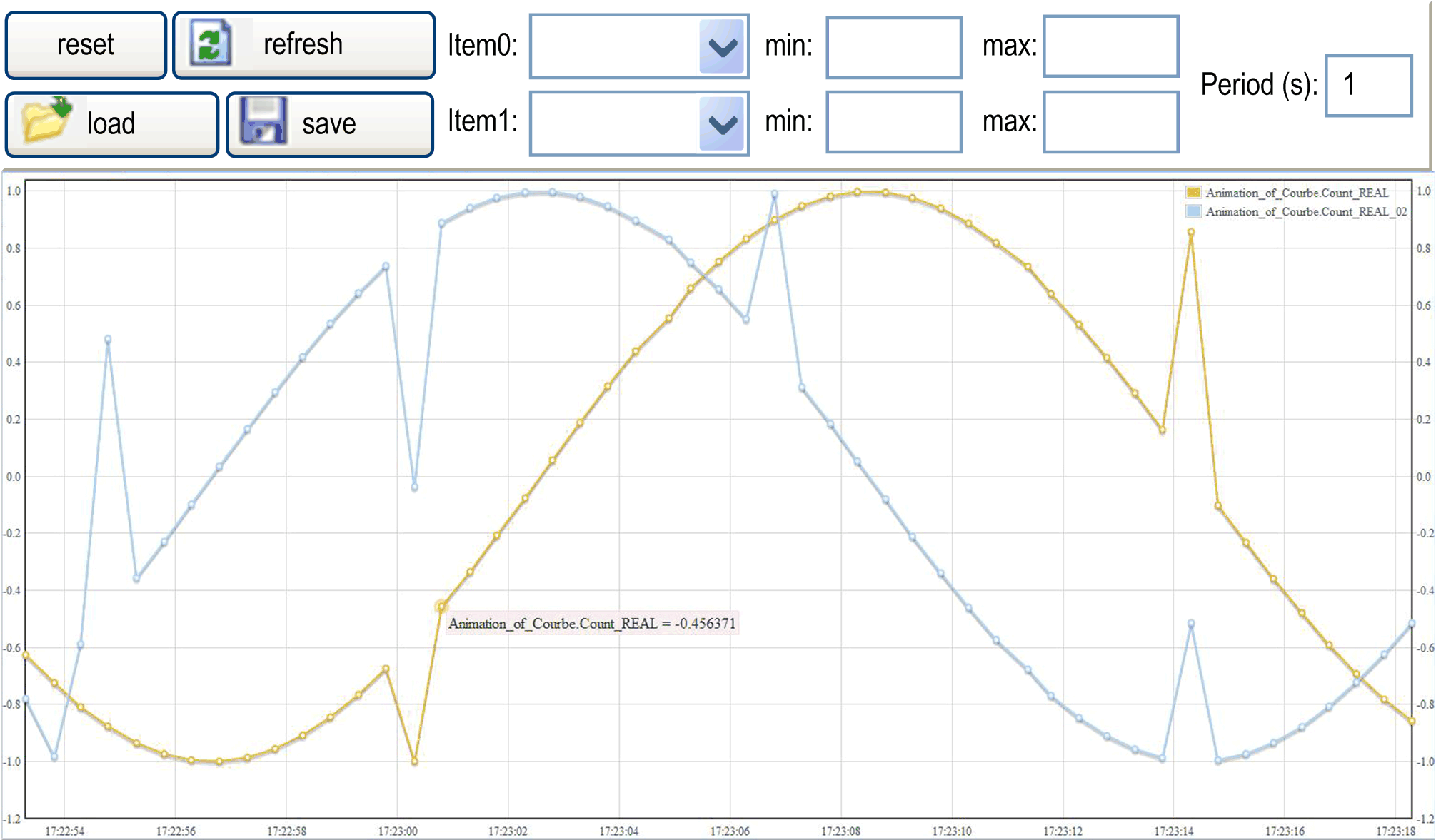Focus the Item1 min input field

pyautogui.click(x=893, y=122)
